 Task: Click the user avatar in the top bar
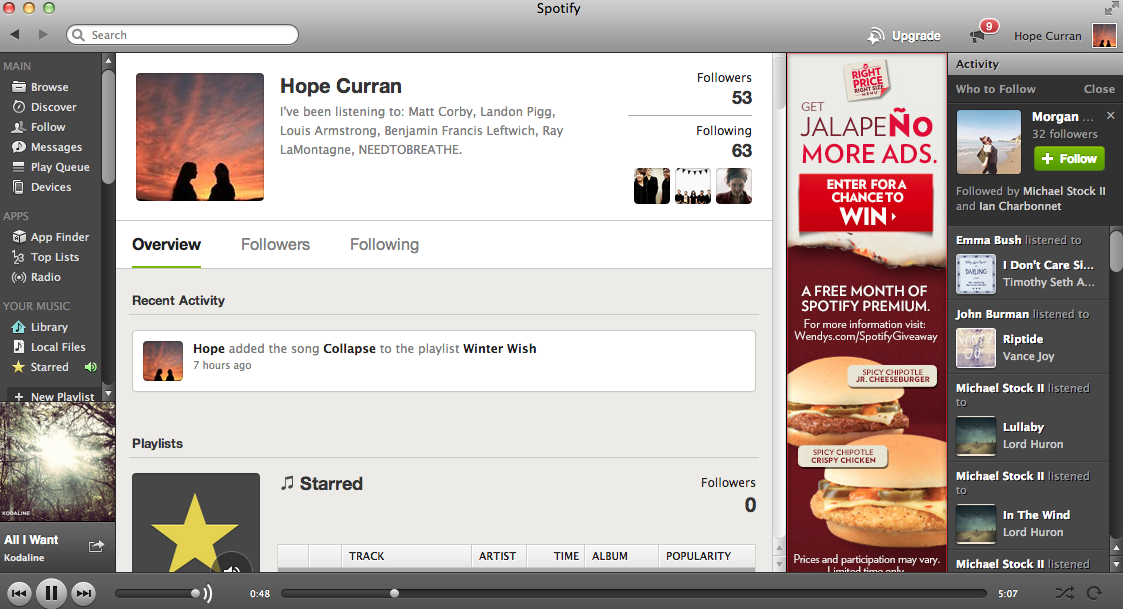click(1104, 35)
